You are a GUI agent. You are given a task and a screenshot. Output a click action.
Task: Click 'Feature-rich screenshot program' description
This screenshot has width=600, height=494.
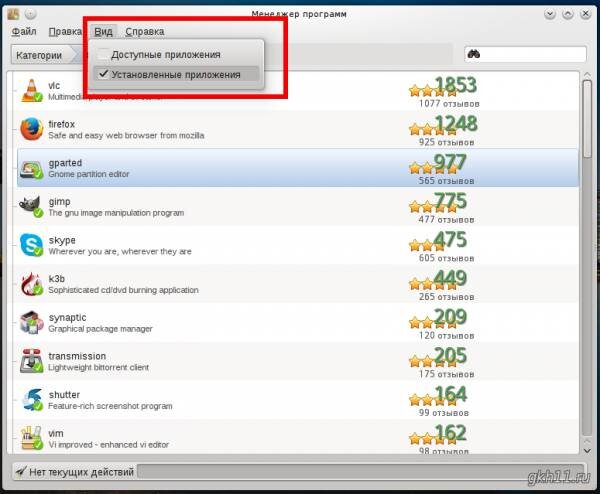pos(110,406)
